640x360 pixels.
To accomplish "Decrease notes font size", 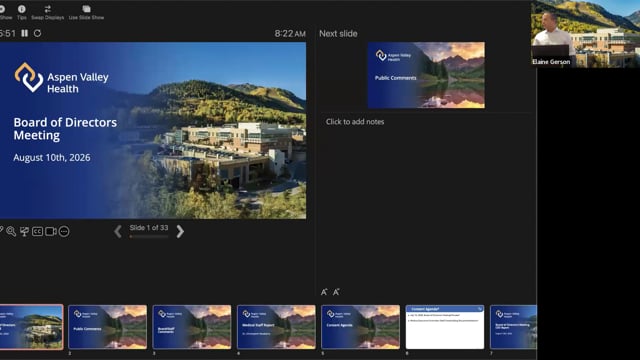I will coord(336,292).
